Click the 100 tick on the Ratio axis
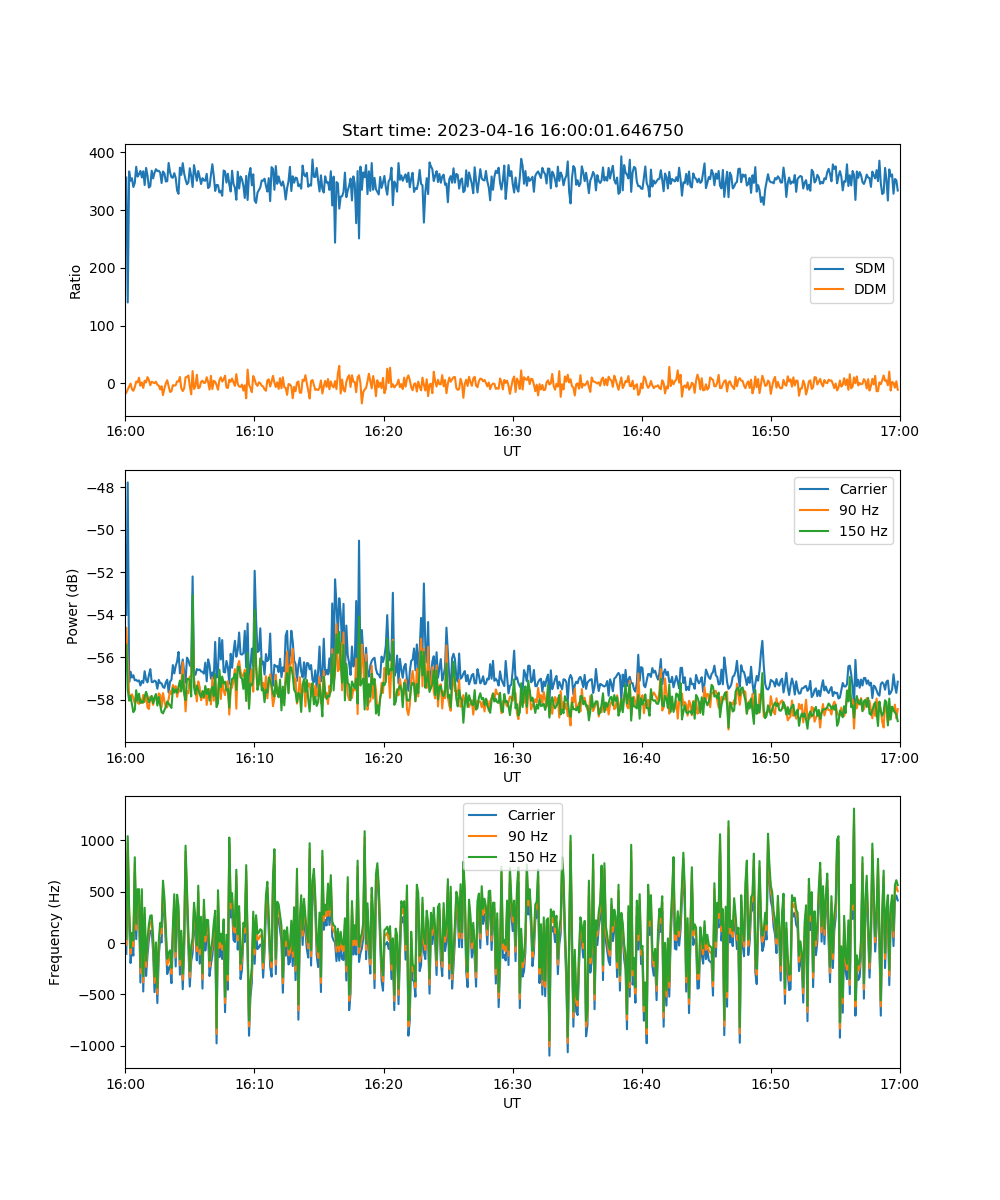The height and width of the screenshot is (1200, 1000). [x=104, y=326]
